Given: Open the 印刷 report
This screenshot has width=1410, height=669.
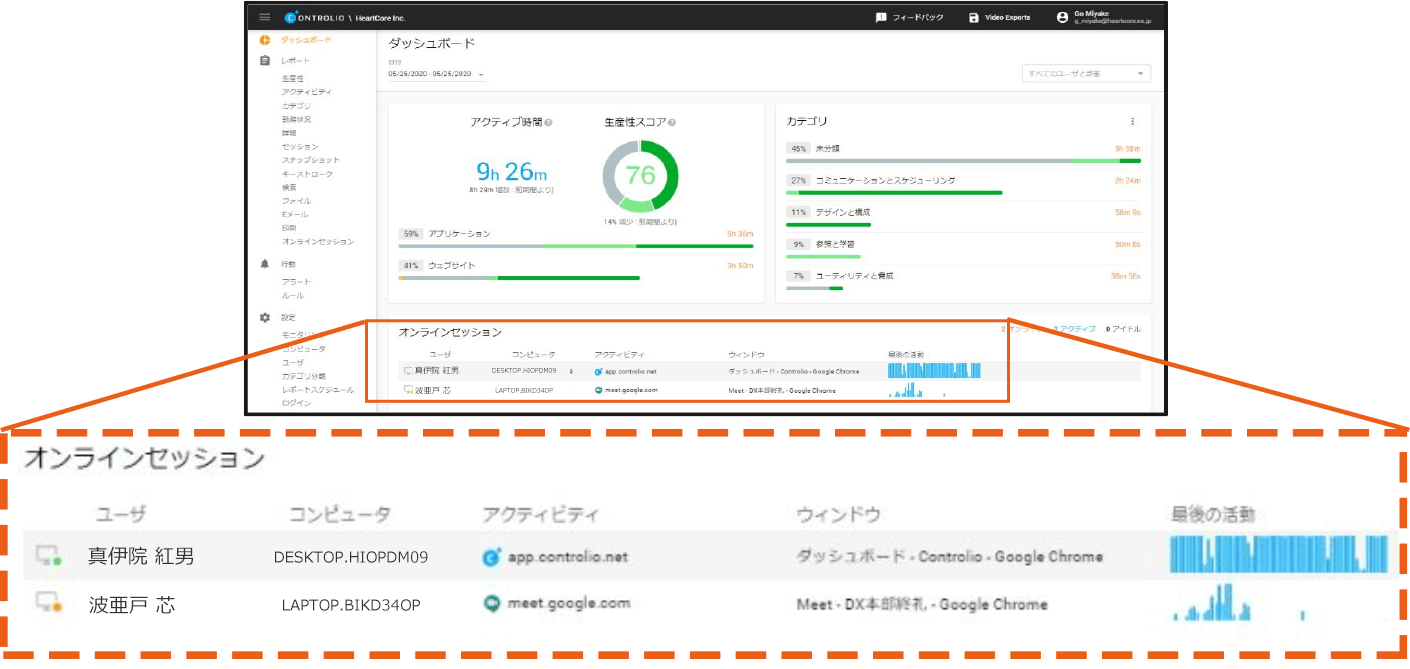Looking at the screenshot, I should tap(289, 228).
